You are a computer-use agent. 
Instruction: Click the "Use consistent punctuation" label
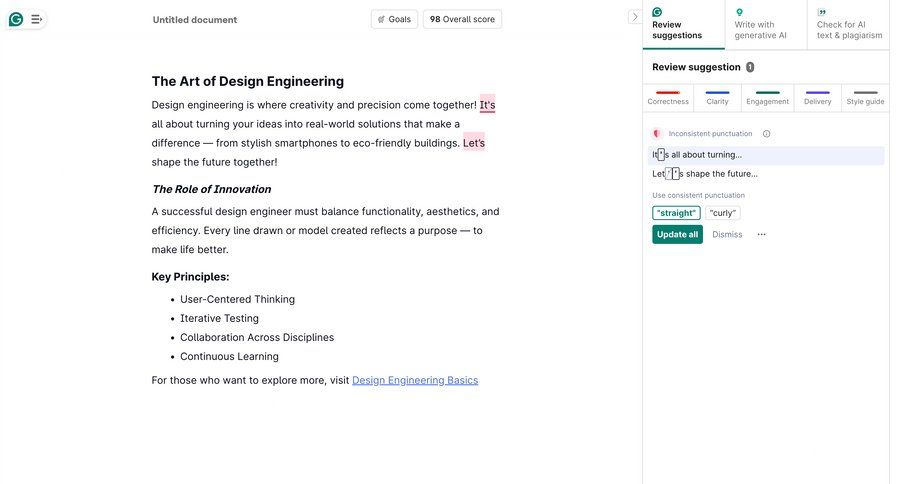pyautogui.click(x=699, y=195)
